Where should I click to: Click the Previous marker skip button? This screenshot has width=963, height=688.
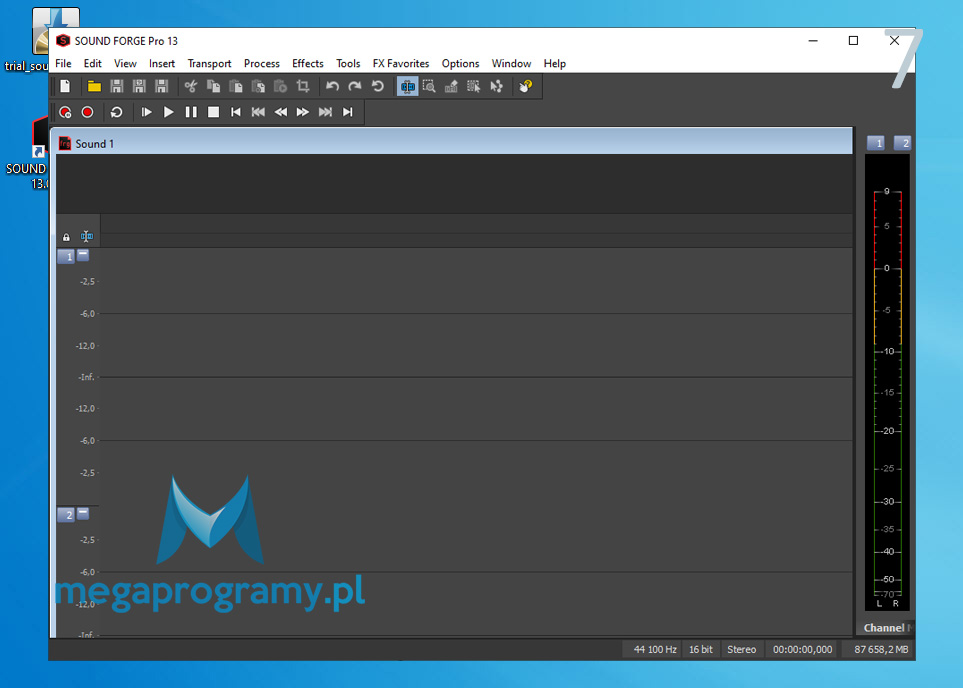point(258,112)
